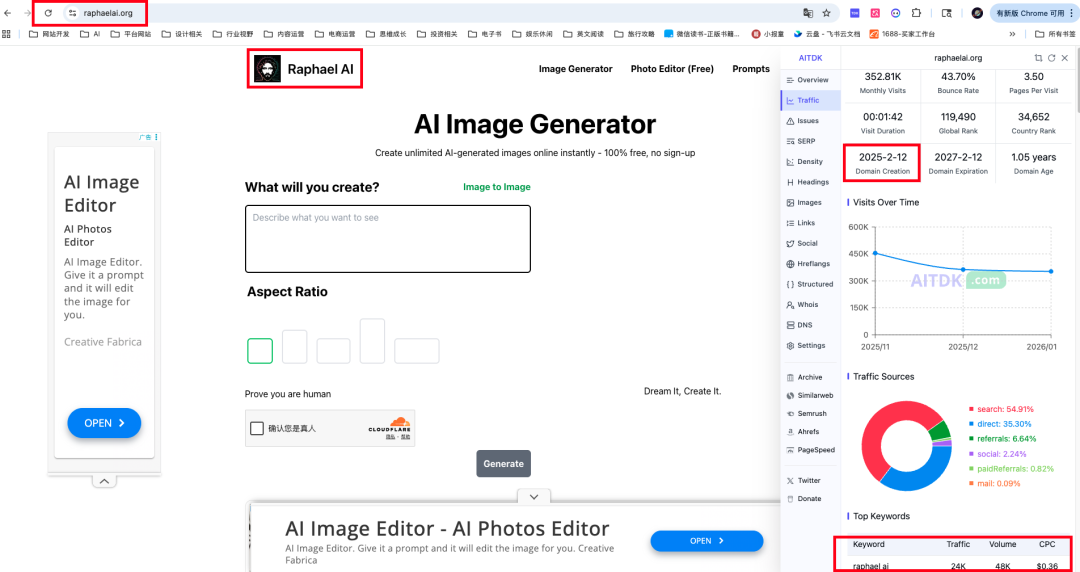Expand the bottom ad with the down chevron
Screen dimensions: 1080x572
coord(534,496)
